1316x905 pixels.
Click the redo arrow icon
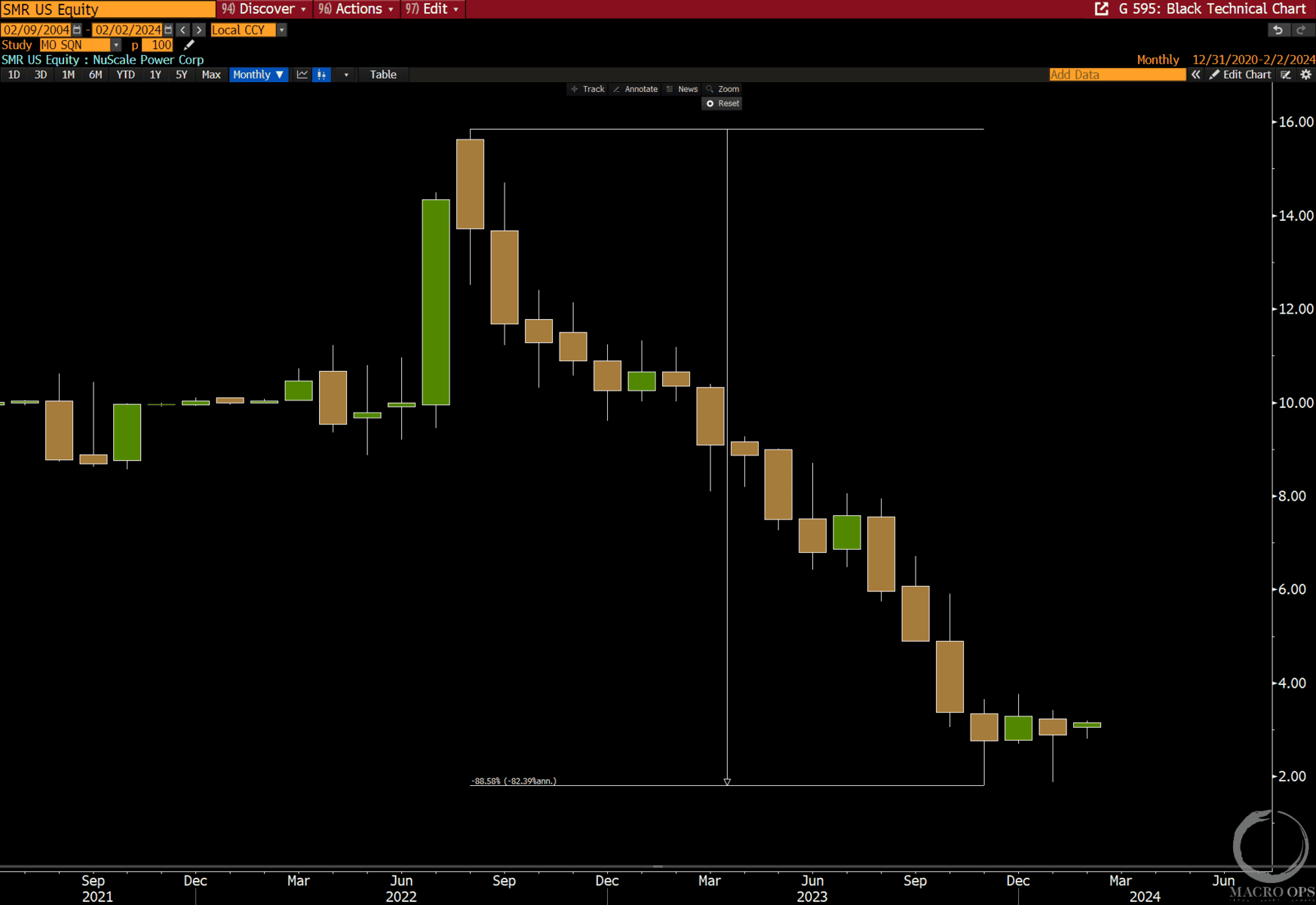(1301, 30)
